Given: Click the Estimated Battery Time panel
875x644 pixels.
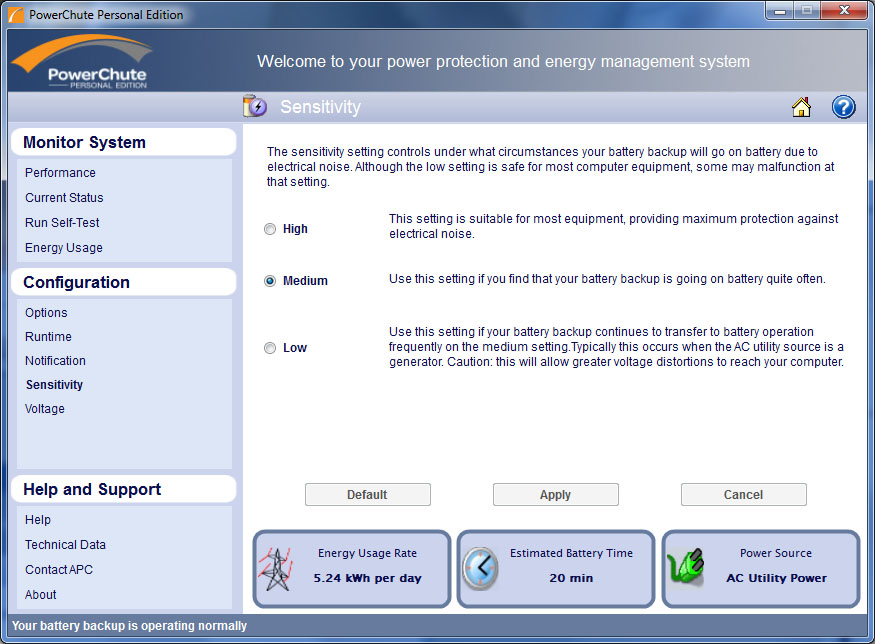Looking at the screenshot, I should (556, 569).
